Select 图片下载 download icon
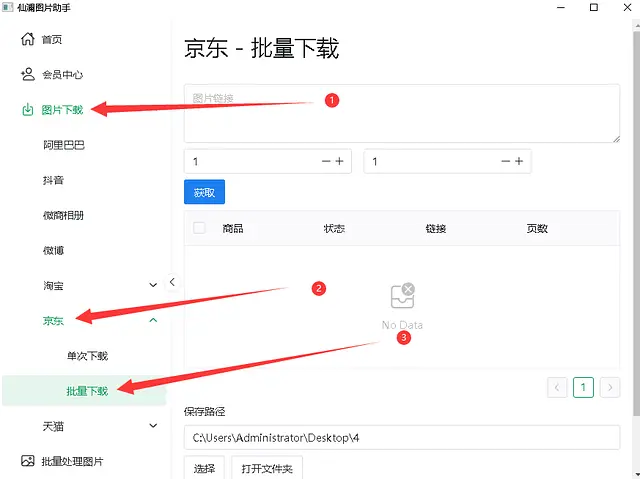 (x=27, y=109)
